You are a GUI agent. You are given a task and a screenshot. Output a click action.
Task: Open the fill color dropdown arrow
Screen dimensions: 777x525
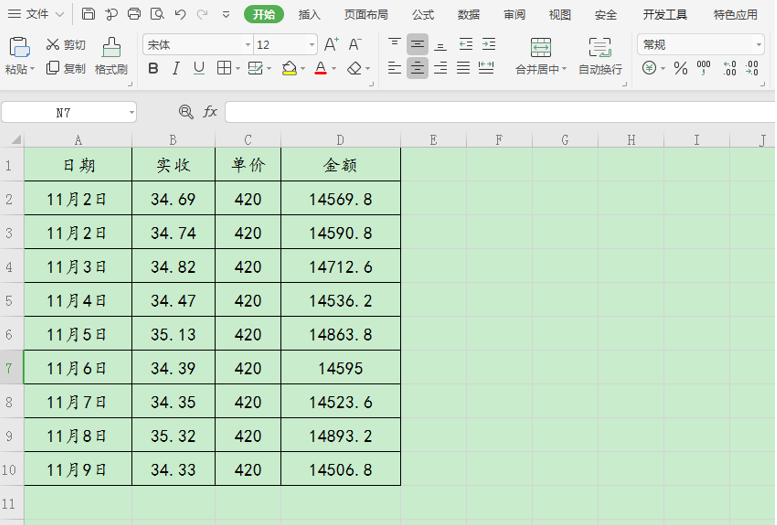pyautogui.click(x=303, y=68)
